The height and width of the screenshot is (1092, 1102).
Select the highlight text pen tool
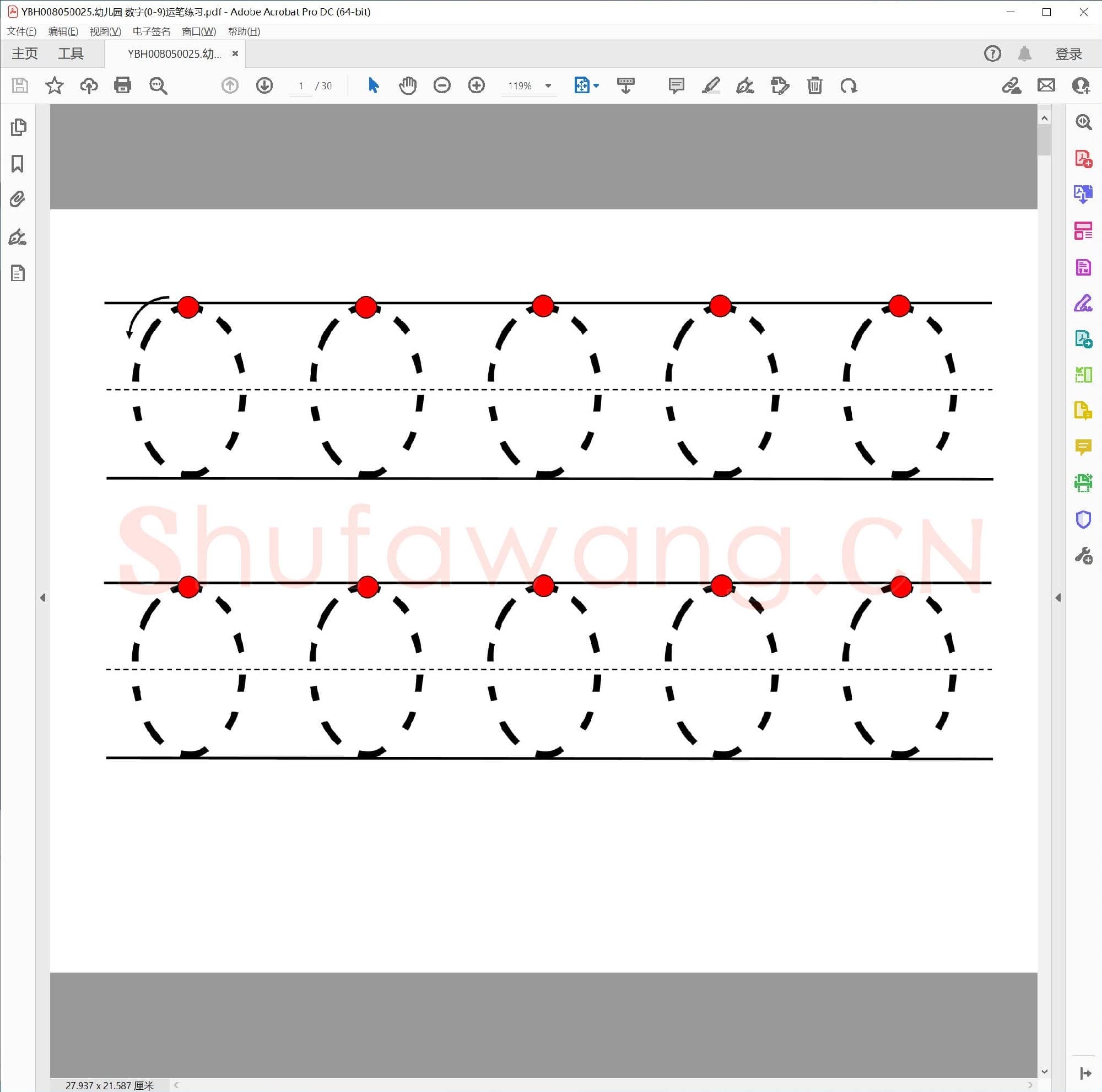coord(711,85)
